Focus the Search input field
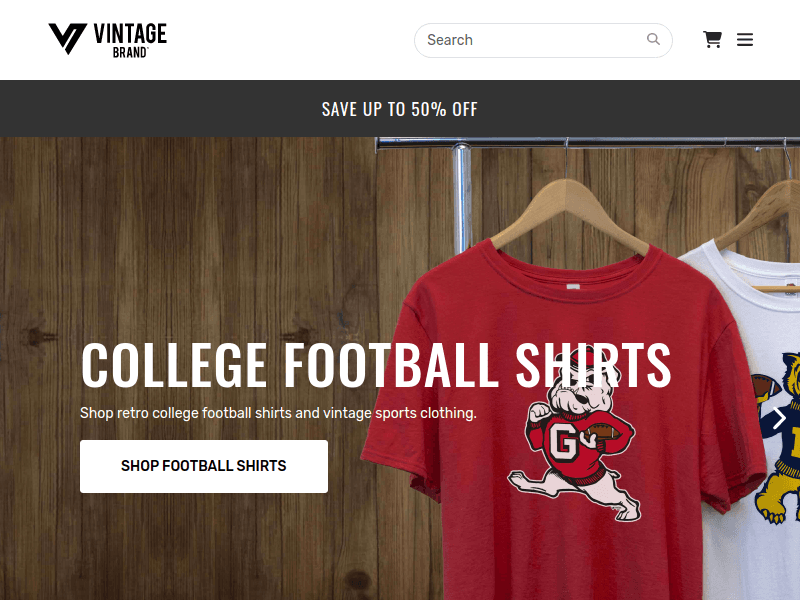800x600 pixels. pyautogui.click(x=530, y=40)
